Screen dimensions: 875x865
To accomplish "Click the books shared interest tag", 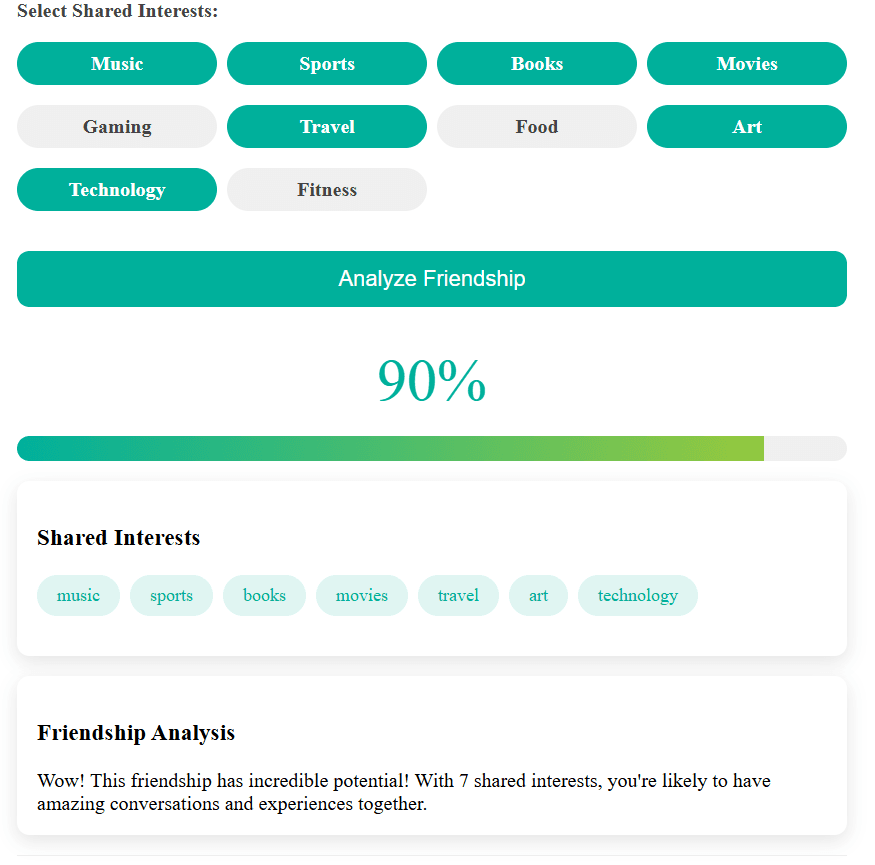I will [x=264, y=595].
